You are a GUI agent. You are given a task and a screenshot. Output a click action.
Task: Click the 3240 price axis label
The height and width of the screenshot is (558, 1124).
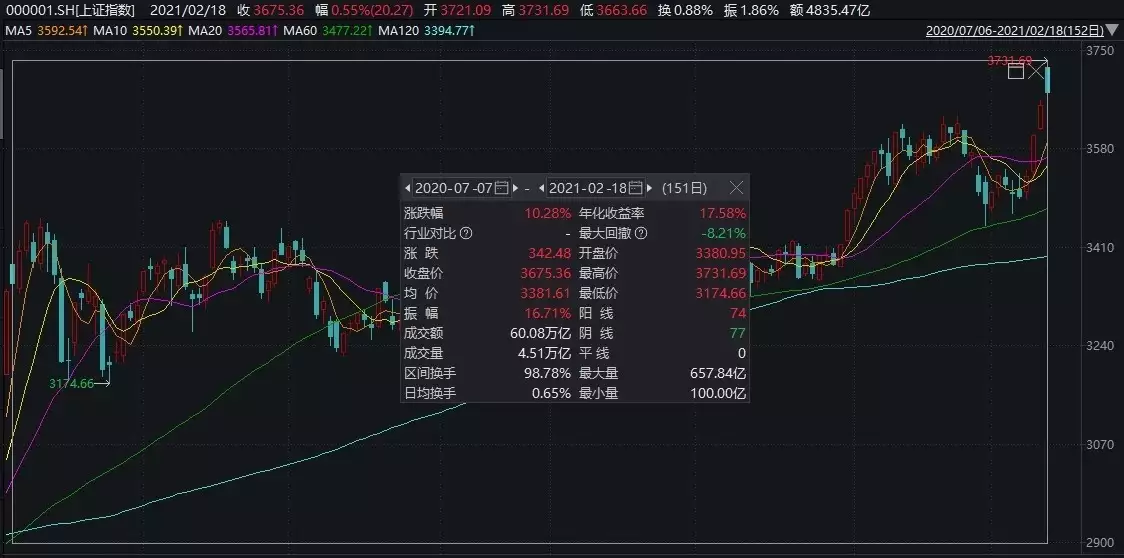pyautogui.click(x=1100, y=346)
